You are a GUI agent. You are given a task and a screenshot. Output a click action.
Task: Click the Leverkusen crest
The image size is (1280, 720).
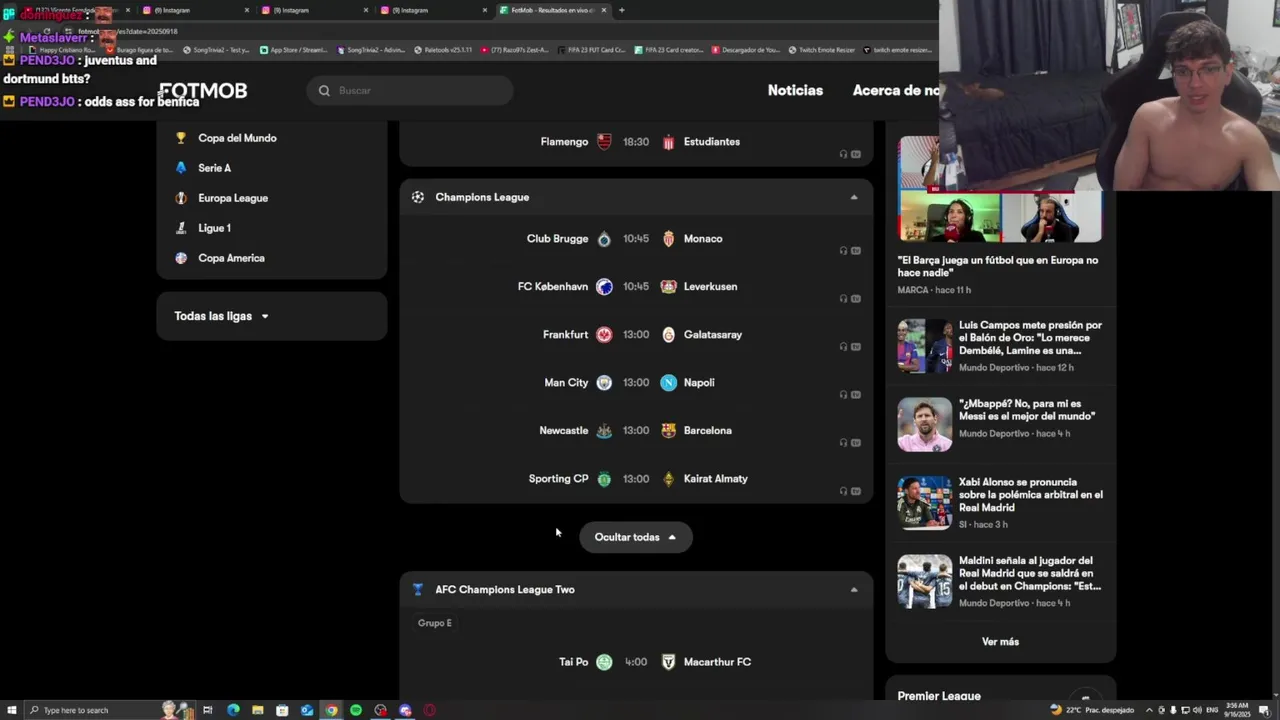(x=668, y=287)
